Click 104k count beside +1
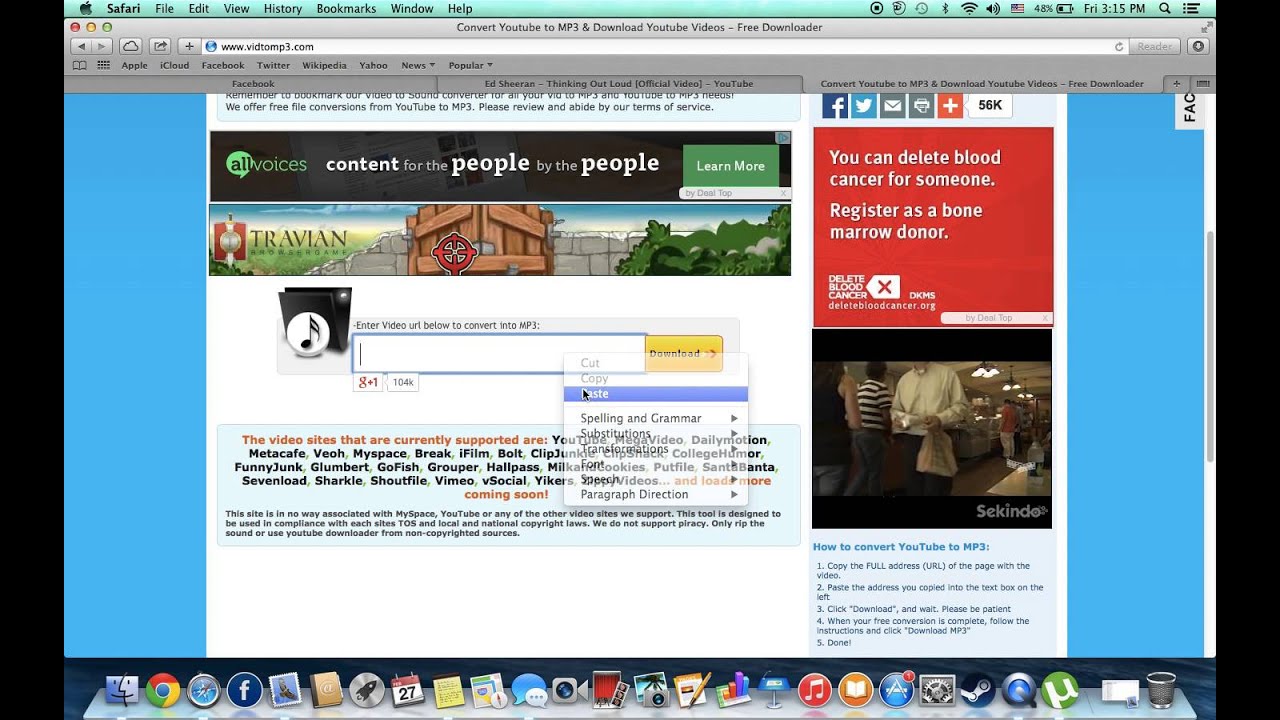Image resolution: width=1280 pixels, height=720 pixels. [403, 382]
